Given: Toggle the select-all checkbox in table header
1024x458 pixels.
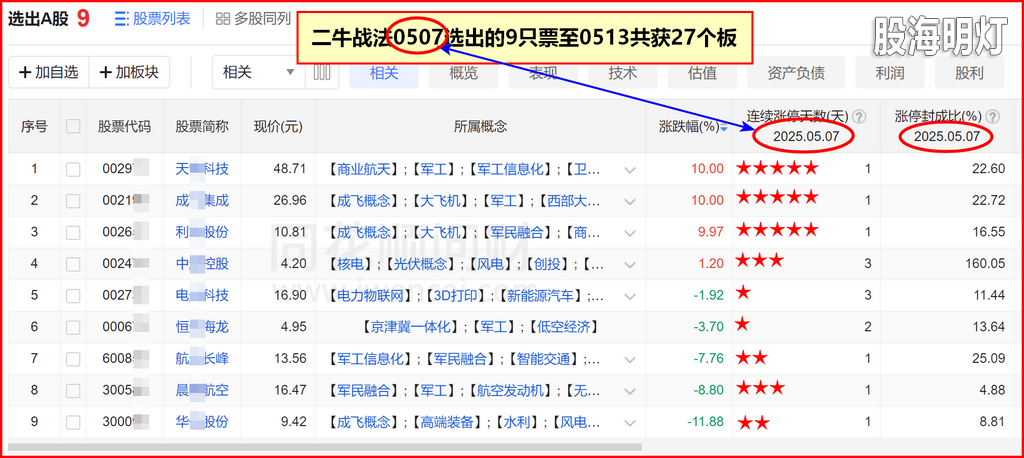Looking at the screenshot, I should click(x=73, y=126).
